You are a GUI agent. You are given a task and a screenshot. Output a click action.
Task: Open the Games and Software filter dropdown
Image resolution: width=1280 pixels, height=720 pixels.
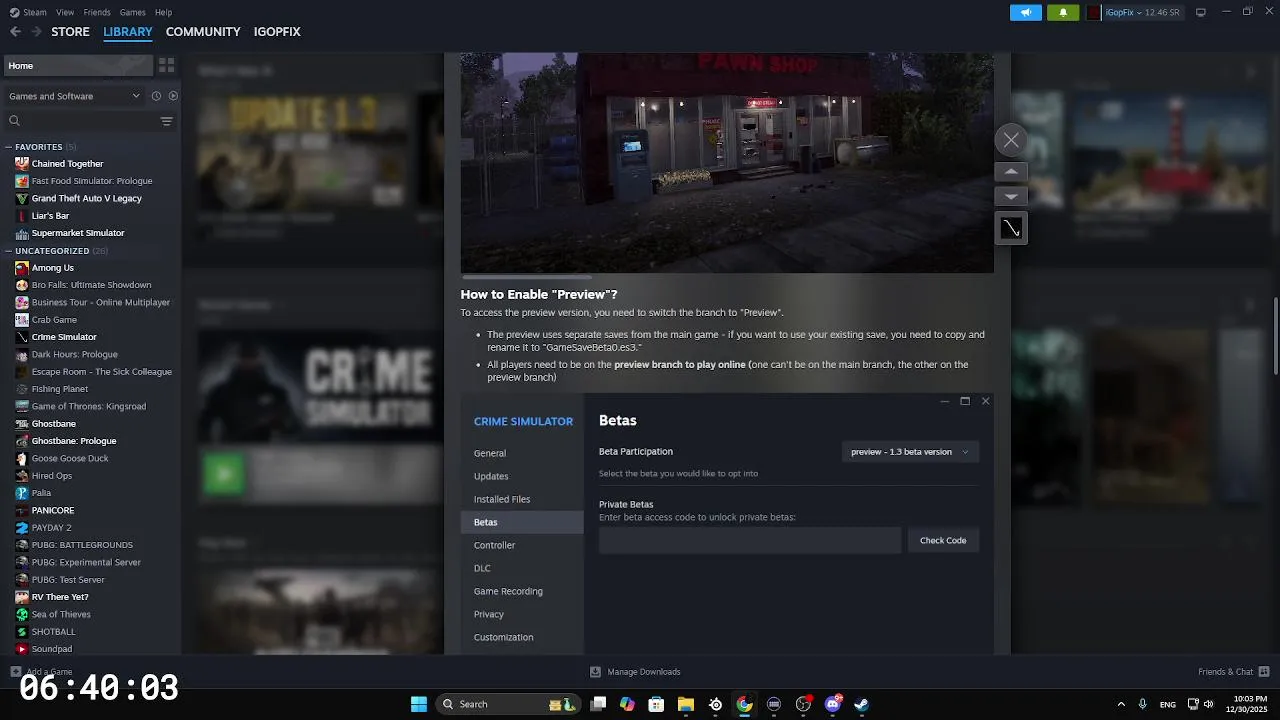coord(74,96)
